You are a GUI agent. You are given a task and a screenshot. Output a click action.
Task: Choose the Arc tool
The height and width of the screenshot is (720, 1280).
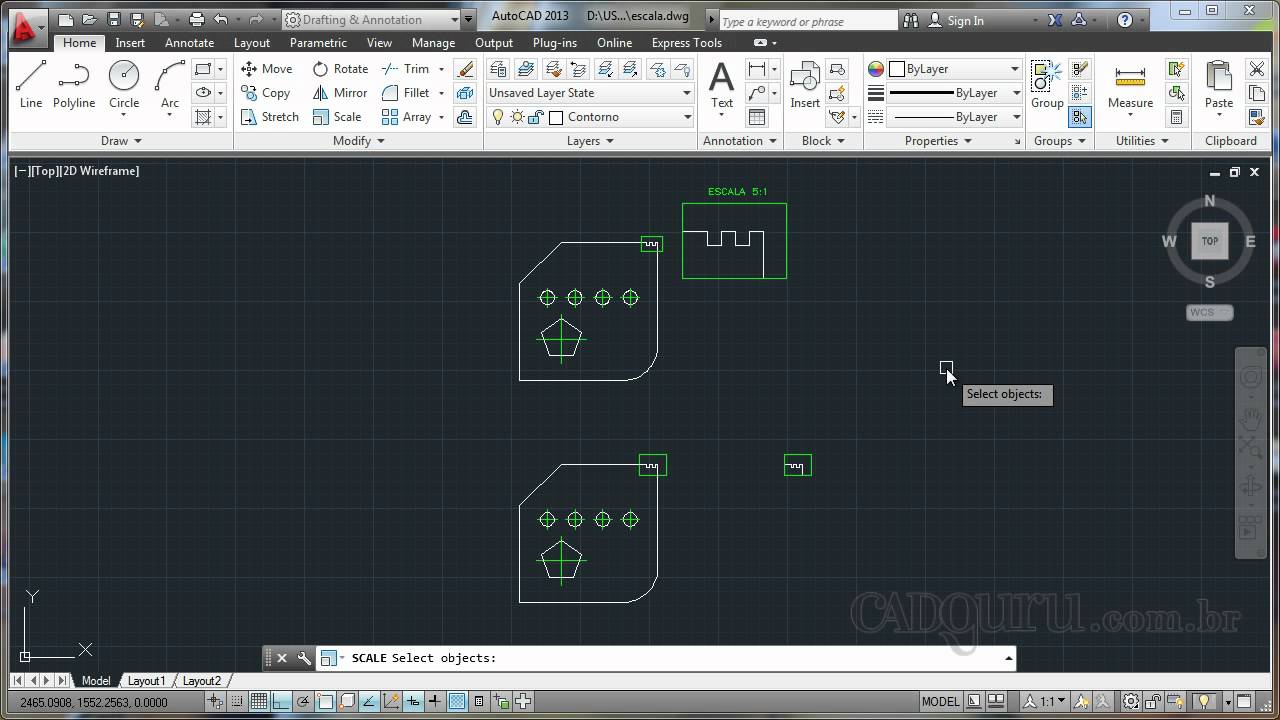tap(170, 85)
